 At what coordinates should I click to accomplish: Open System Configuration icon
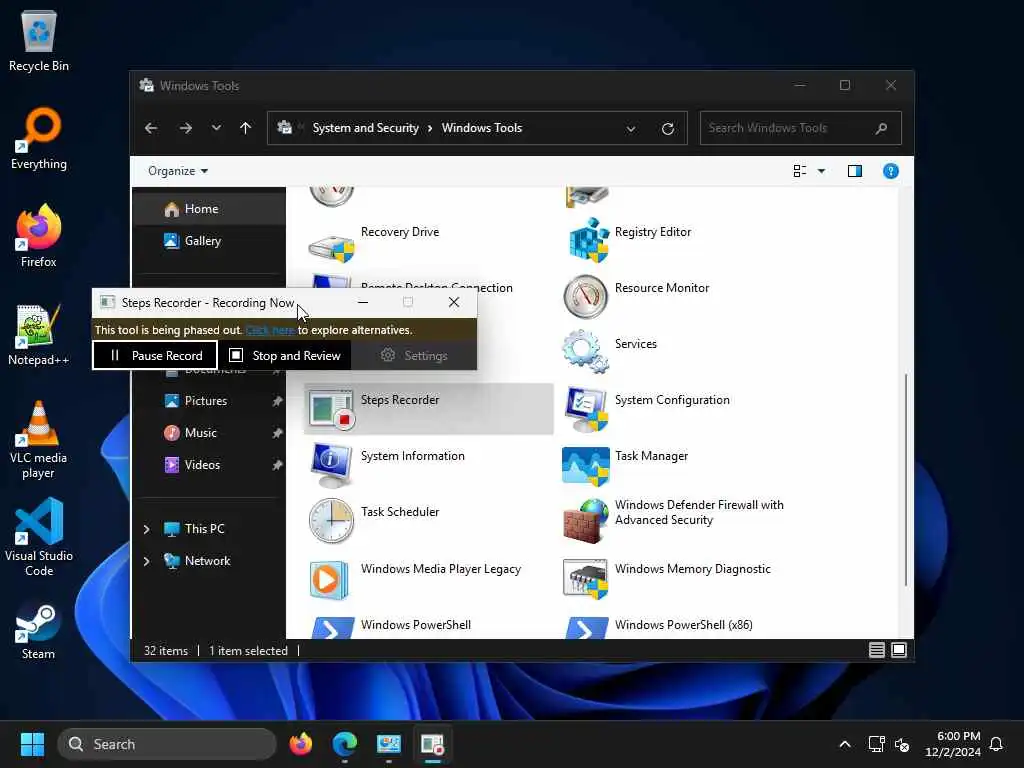pos(586,409)
